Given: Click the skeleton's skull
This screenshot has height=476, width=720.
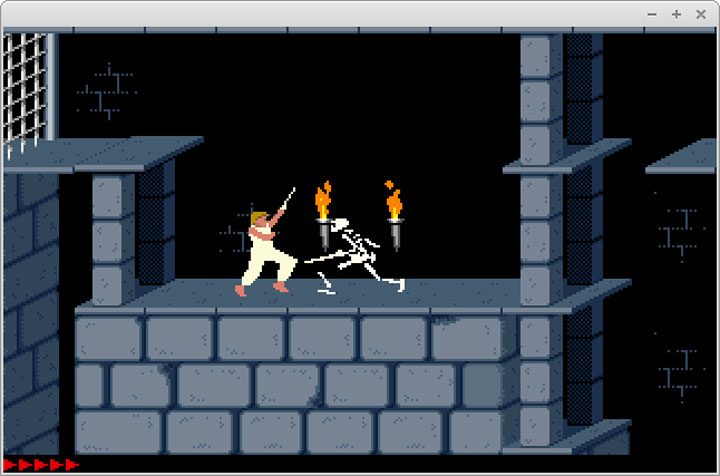Looking at the screenshot, I should click(x=341, y=225).
